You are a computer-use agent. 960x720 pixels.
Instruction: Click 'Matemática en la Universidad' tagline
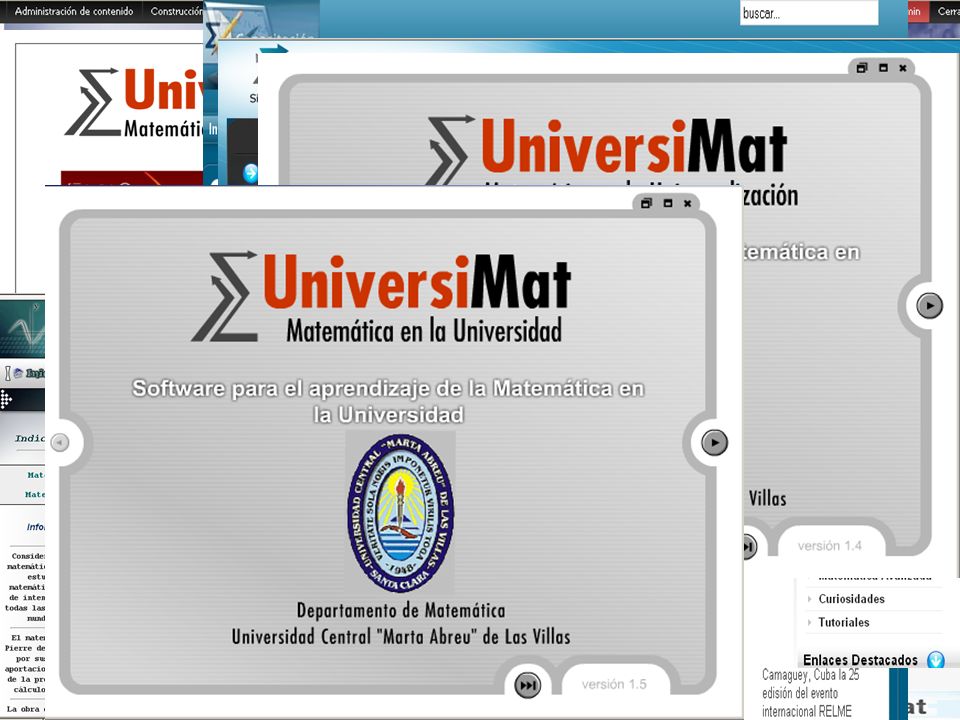click(424, 331)
